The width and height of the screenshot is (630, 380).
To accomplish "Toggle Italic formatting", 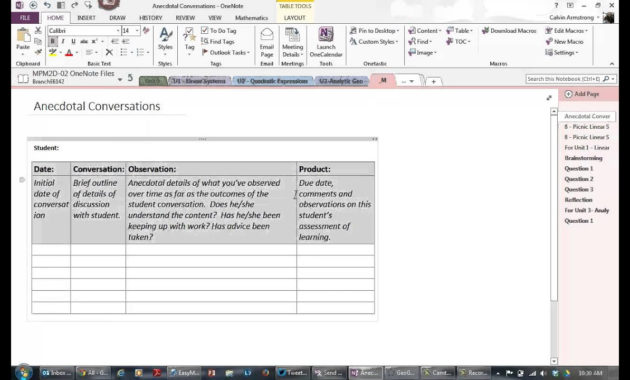I will coord(63,41).
